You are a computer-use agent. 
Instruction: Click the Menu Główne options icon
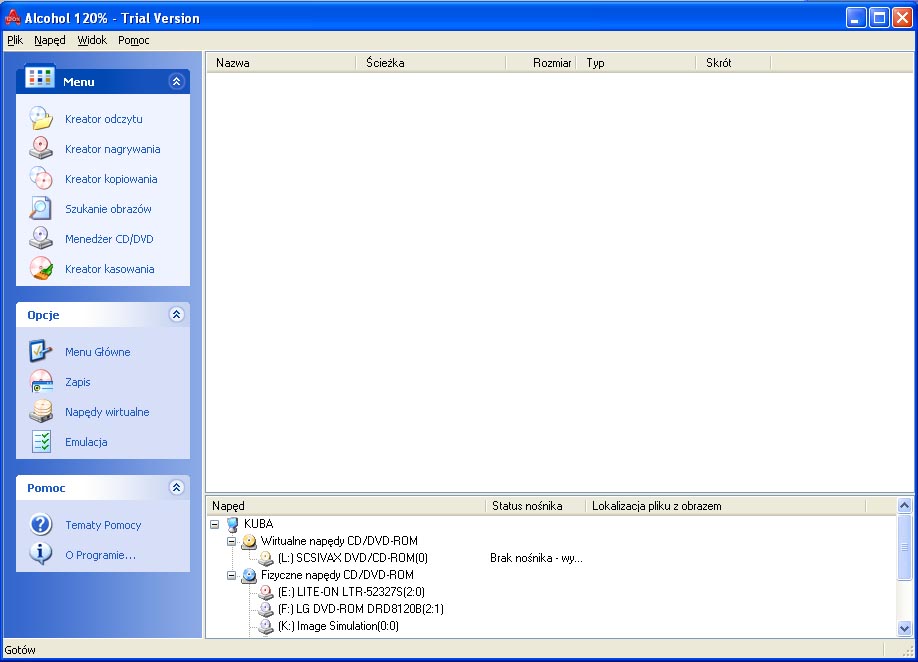[x=41, y=351]
